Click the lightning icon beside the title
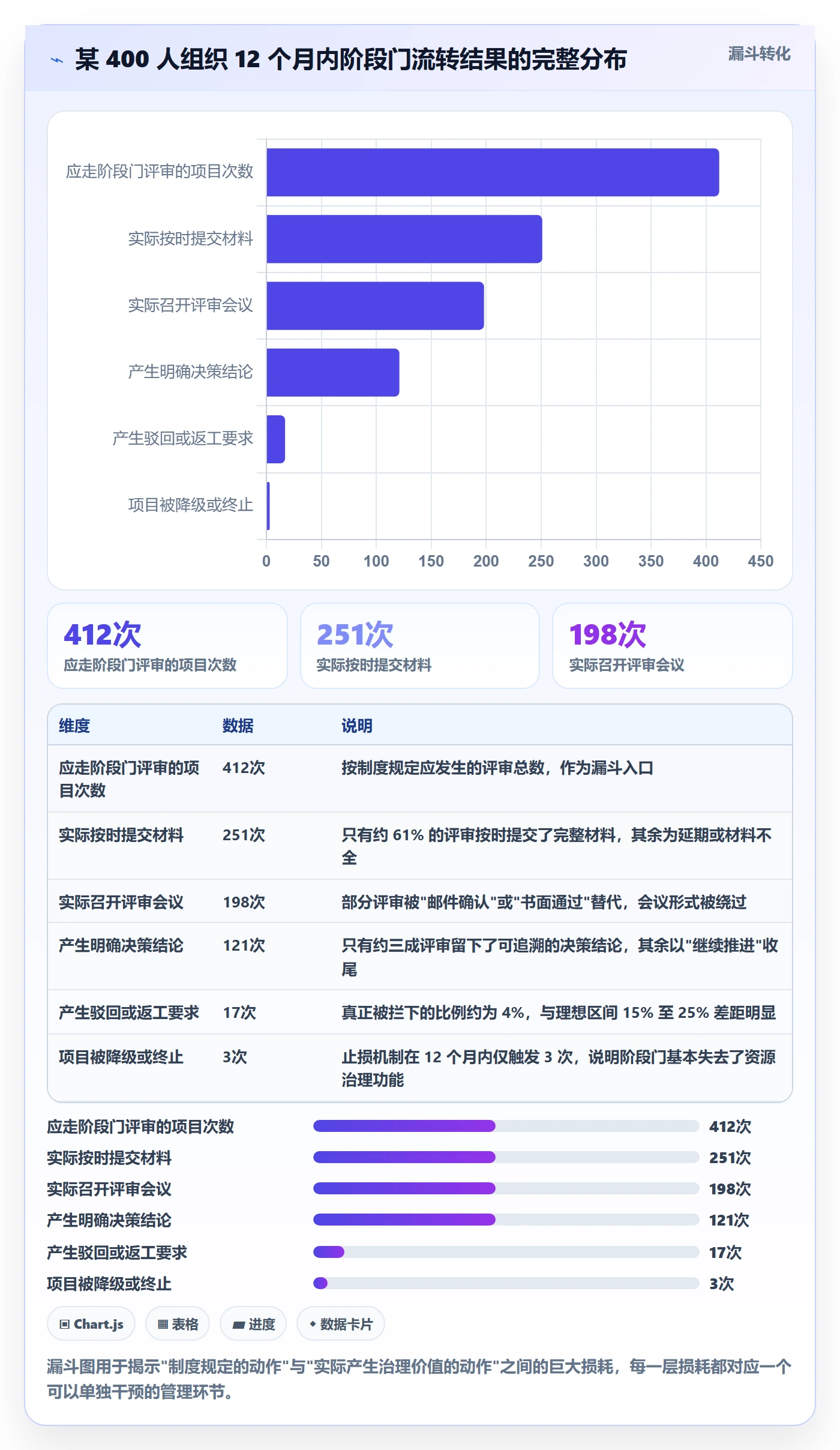Viewport: 840px width, 1450px height. [x=57, y=60]
